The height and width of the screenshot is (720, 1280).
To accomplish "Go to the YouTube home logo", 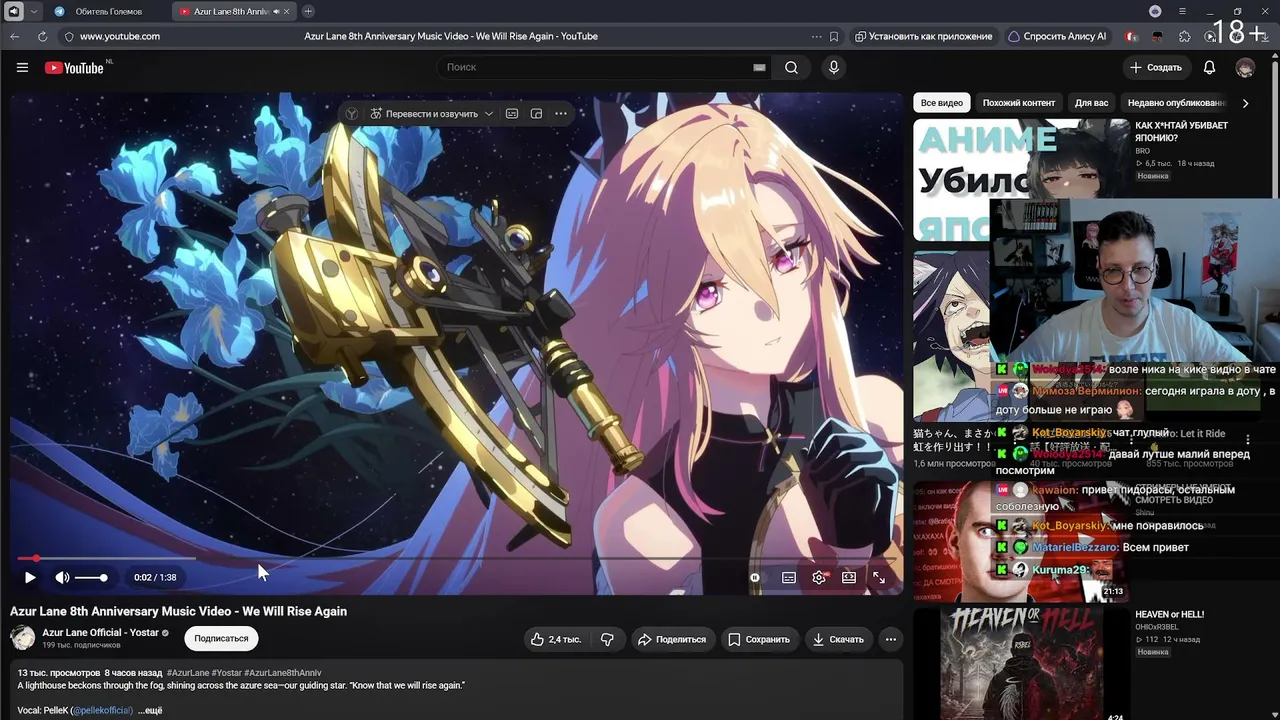I will point(74,67).
